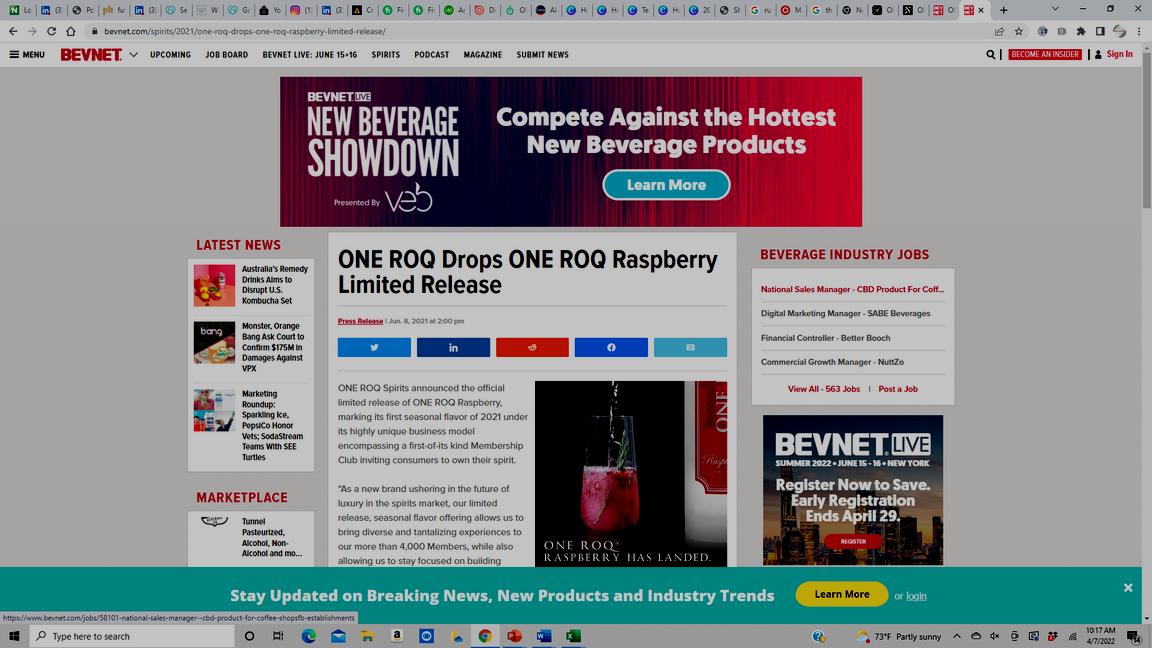The width and height of the screenshot is (1152, 648).
Task: Open the Tunnel Pasteurized marketplace listing
Action: click(x=271, y=538)
